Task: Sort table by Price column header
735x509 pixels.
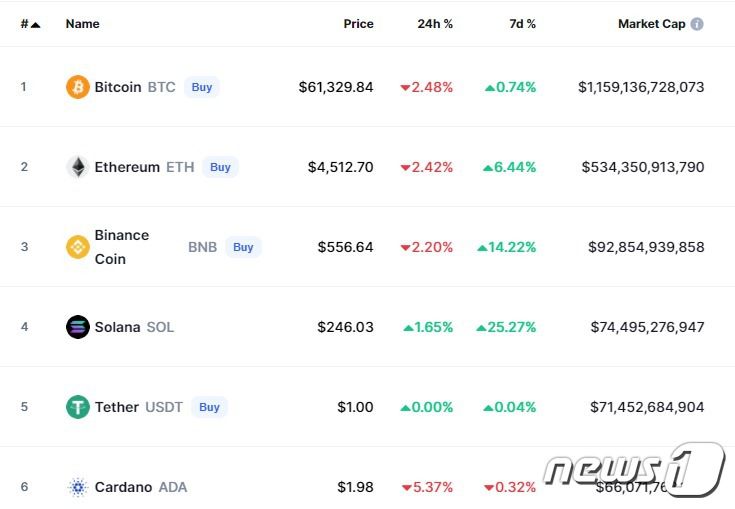Action: (x=358, y=24)
